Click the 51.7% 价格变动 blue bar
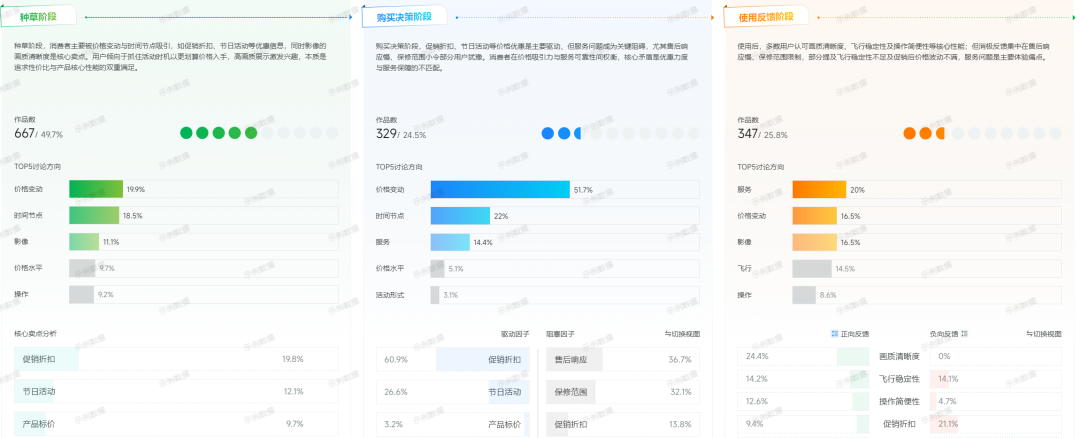The width and height of the screenshot is (1080, 438). click(x=500, y=189)
